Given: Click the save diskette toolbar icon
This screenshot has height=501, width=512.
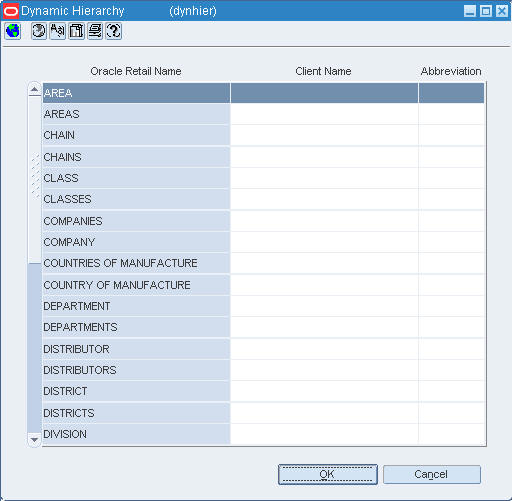Looking at the screenshot, I should pyautogui.click(x=76, y=31).
